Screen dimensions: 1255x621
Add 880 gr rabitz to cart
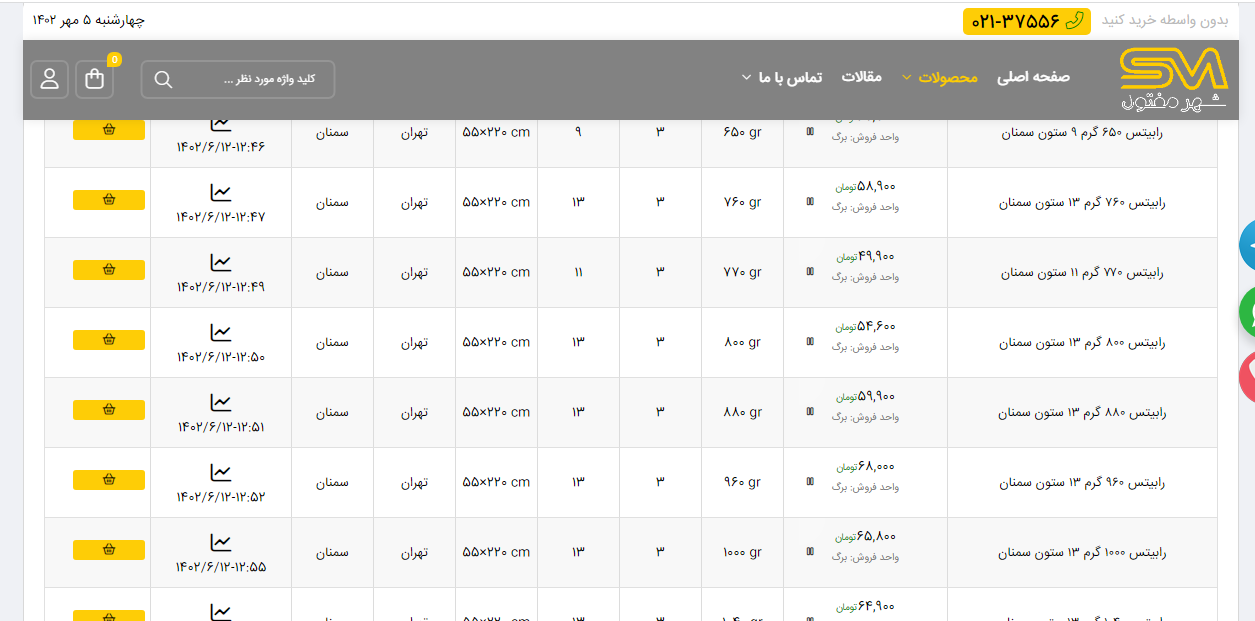click(x=109, y=410)
